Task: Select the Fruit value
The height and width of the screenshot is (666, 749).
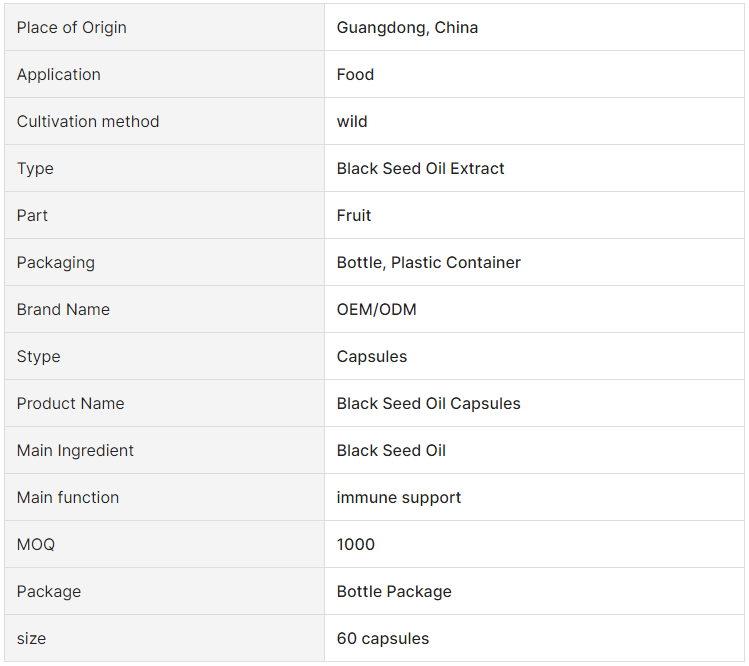Action: (354, 215)
